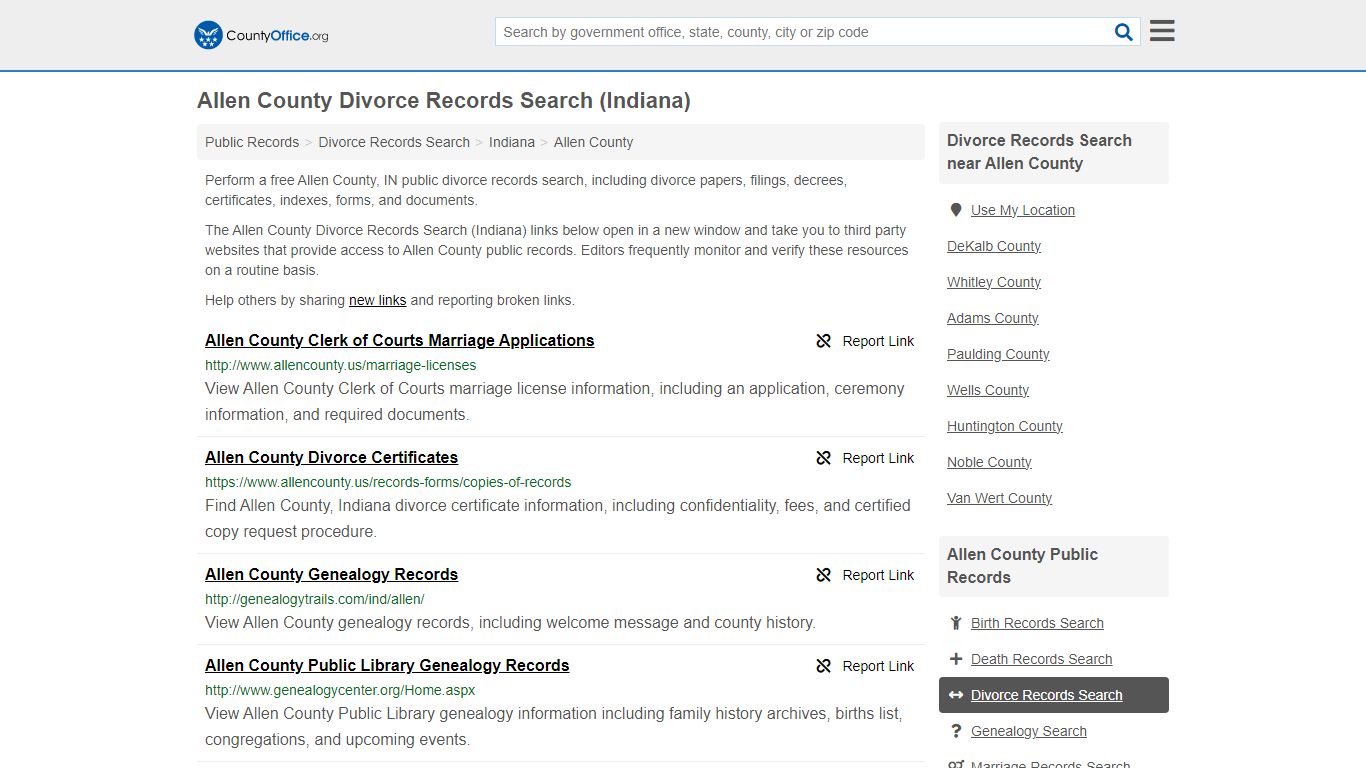Click the Use My Location pin icon
This screenshot has width=1366, height=768.
(956, 210)
